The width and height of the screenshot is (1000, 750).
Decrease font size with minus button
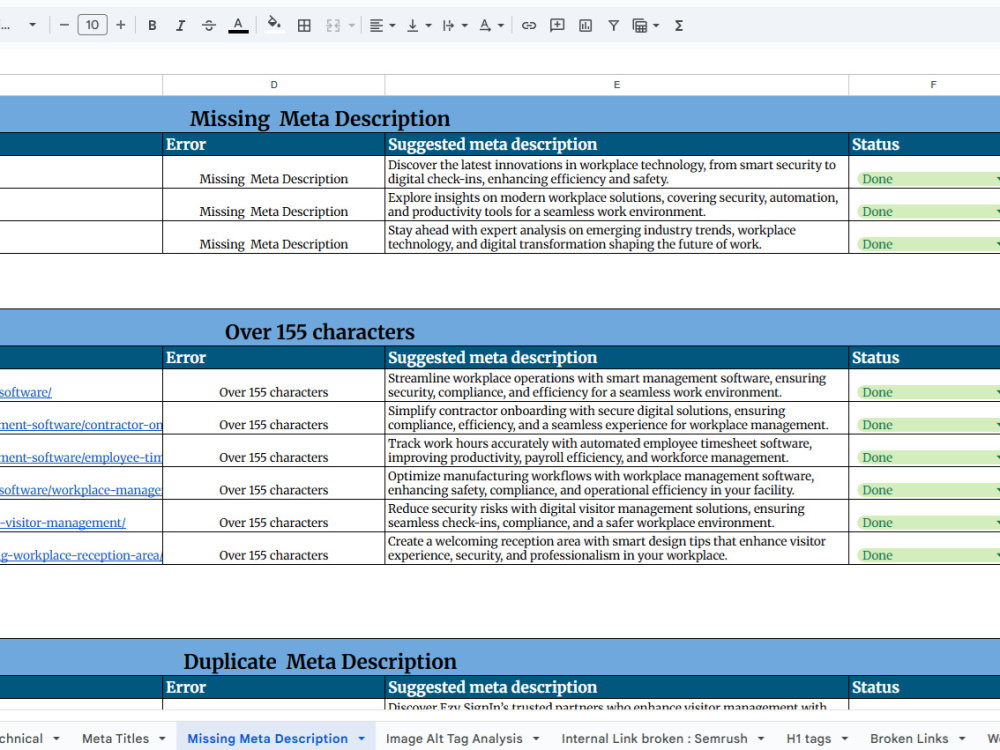[x=64, y=26]
